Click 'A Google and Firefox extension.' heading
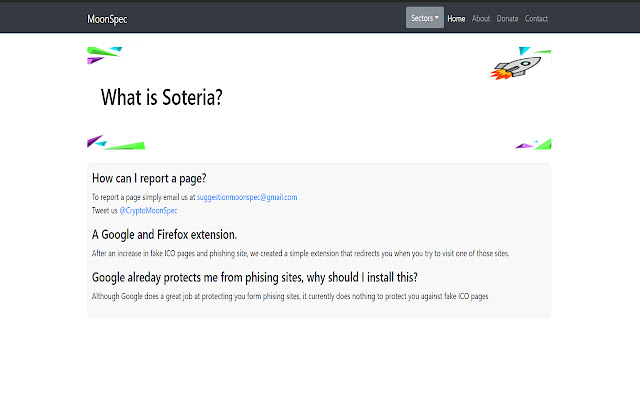The width and height of the screenshot is (640, 400). tap(164, 235)
